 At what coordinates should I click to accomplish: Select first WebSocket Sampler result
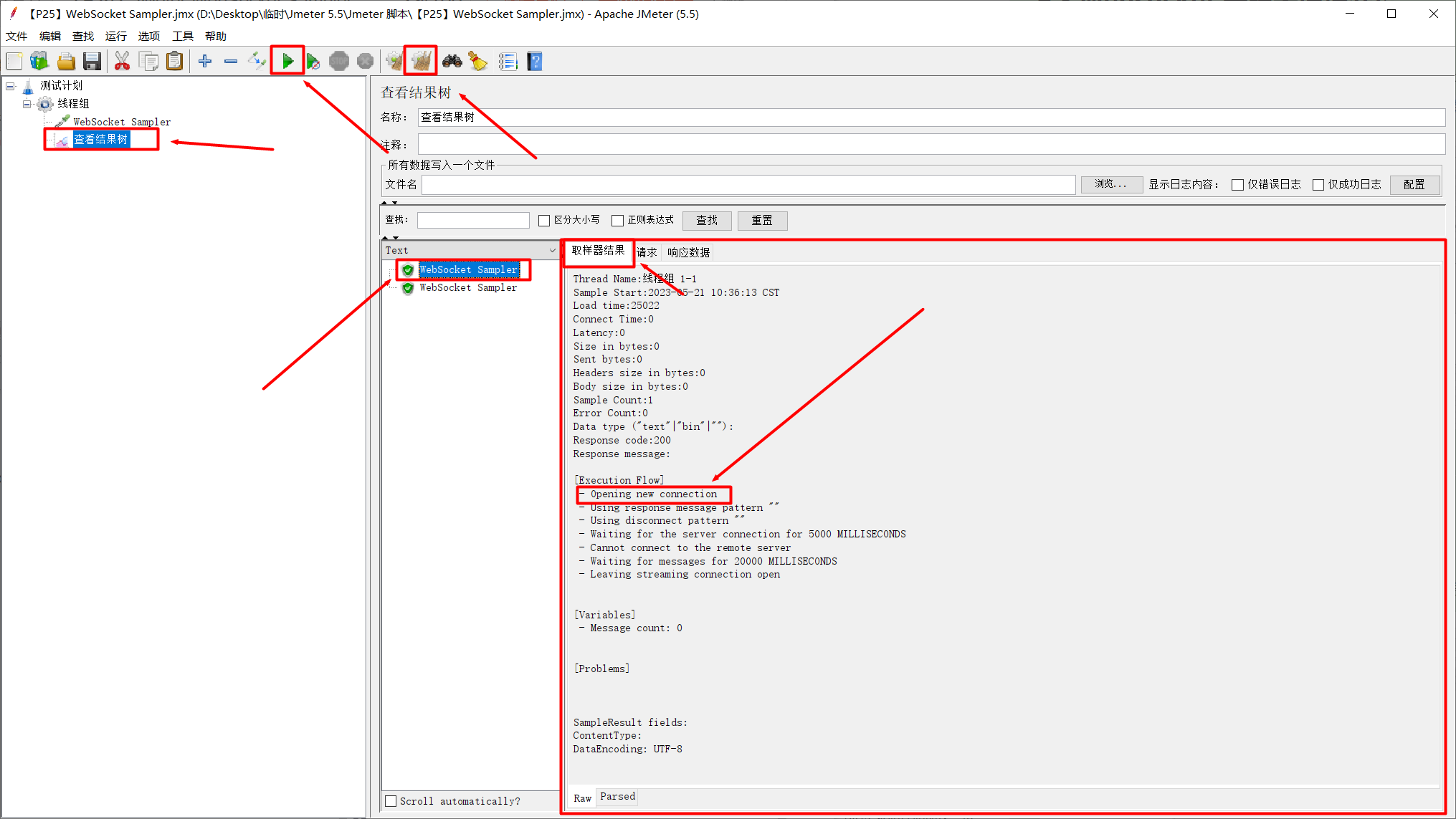tap(469, 270)
